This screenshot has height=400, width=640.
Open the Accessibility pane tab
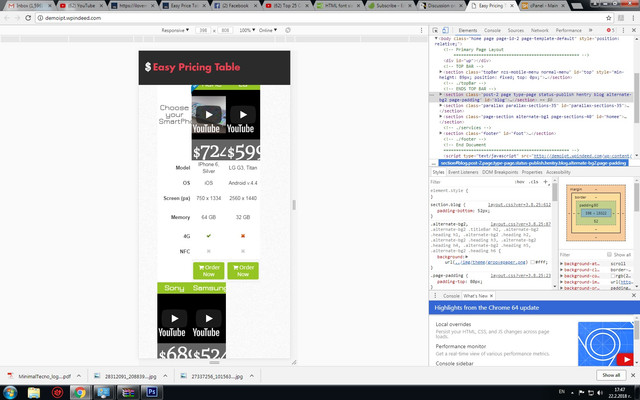(x=558, y=172)
